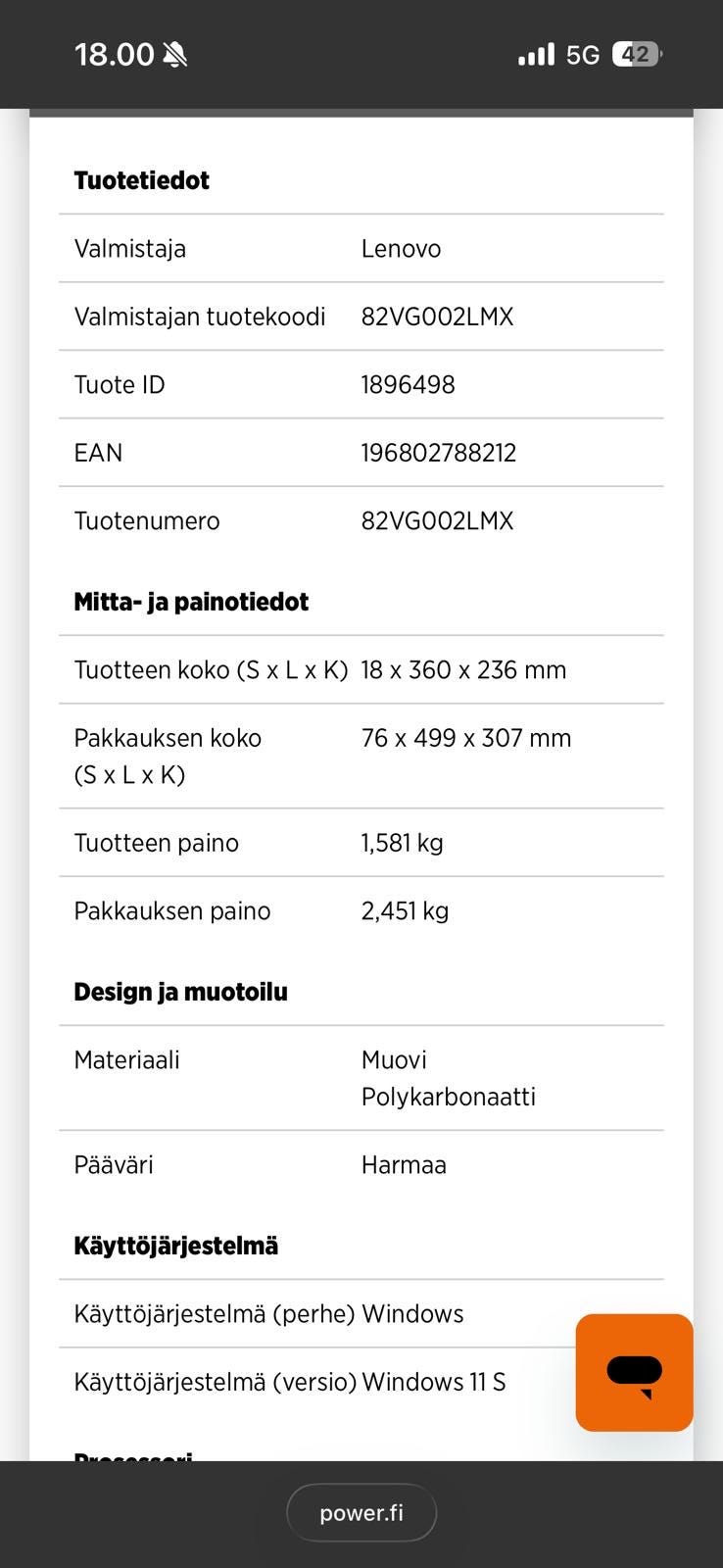Tap the 5G network indicator

[x=583, y=55]
